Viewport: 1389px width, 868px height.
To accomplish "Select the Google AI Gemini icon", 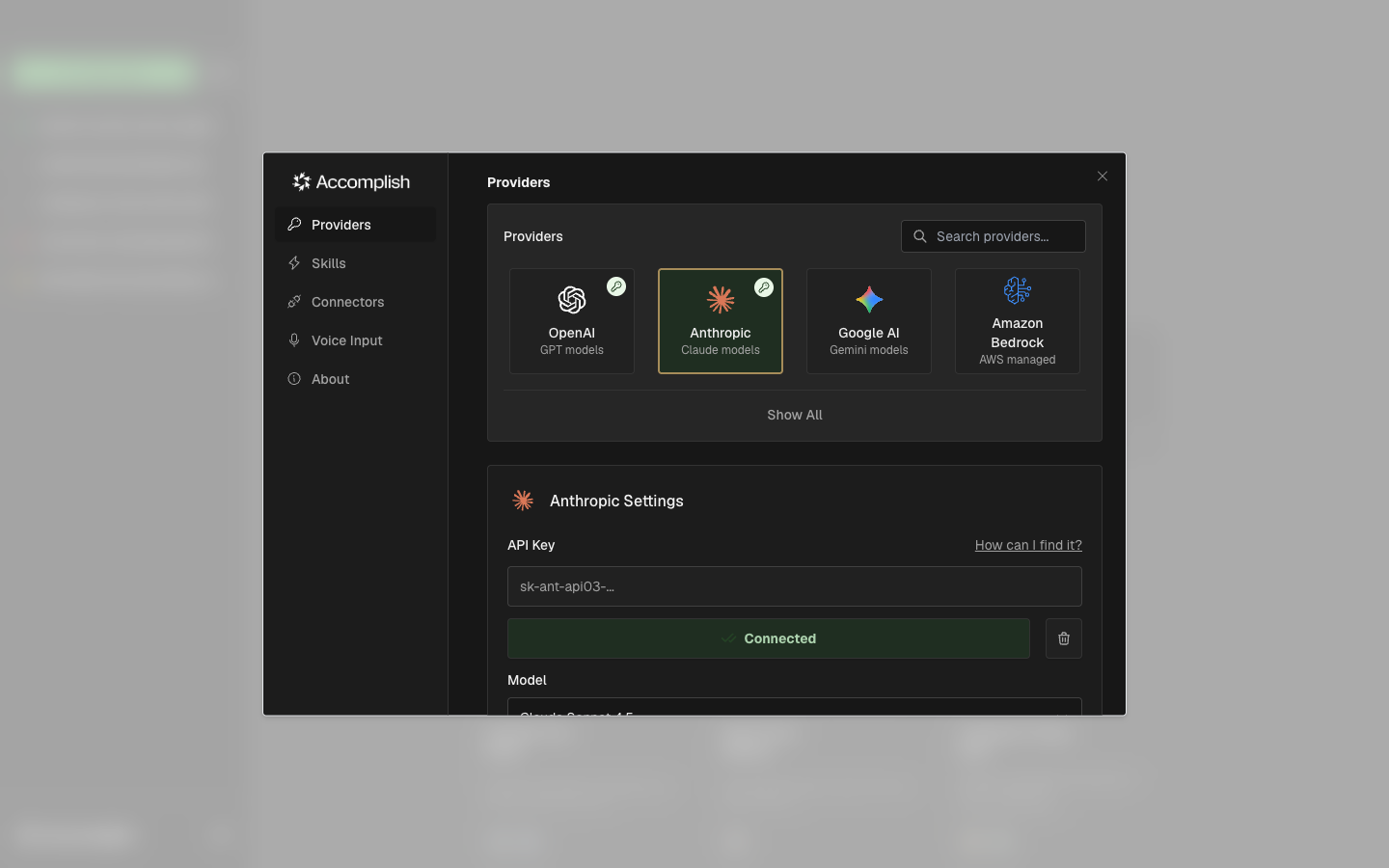I will coord(869,299).
